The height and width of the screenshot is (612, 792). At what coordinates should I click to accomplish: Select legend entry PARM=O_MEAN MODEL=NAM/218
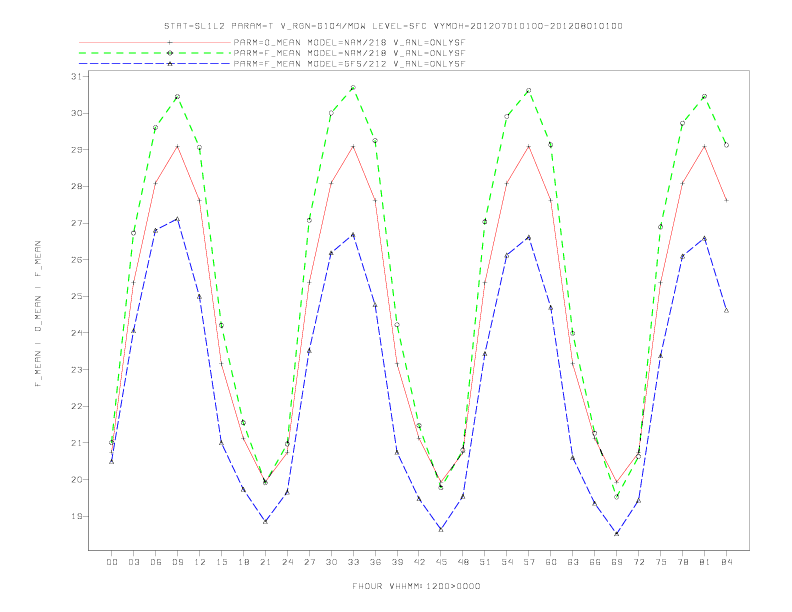tap(349, 42)
